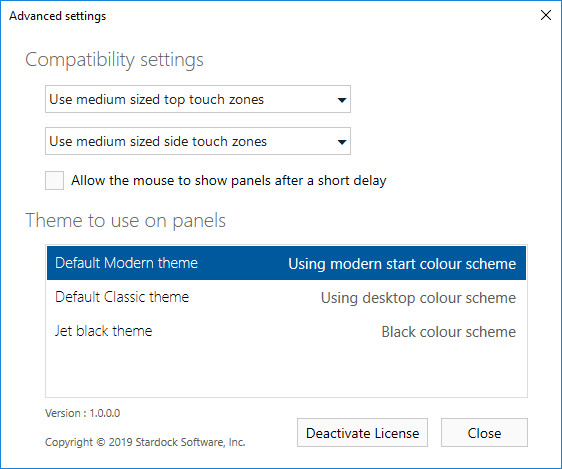
Task: Close the Advanced settings window with X
Action: pos(546,15)
